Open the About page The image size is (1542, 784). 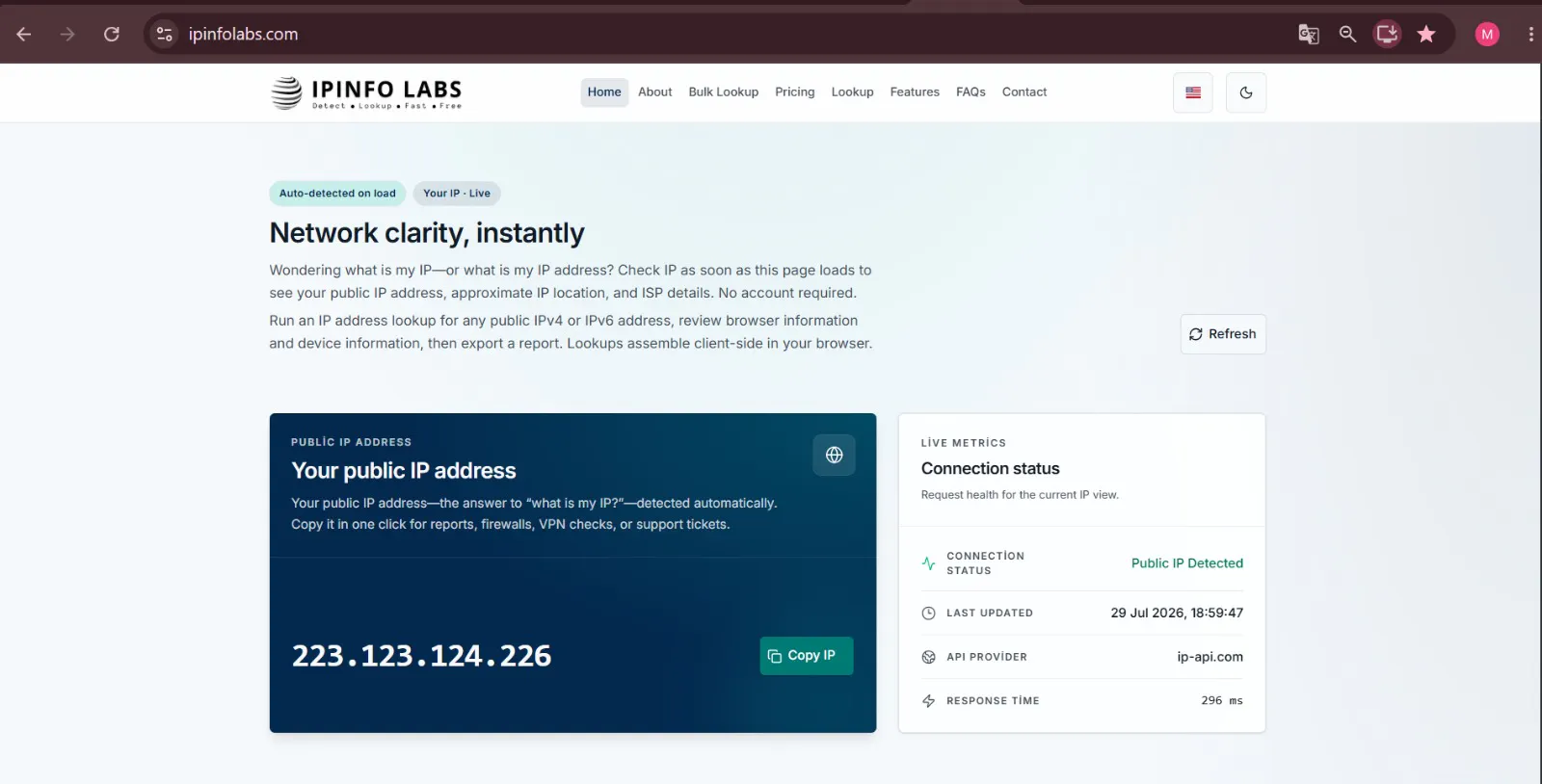tap(655, 92)
